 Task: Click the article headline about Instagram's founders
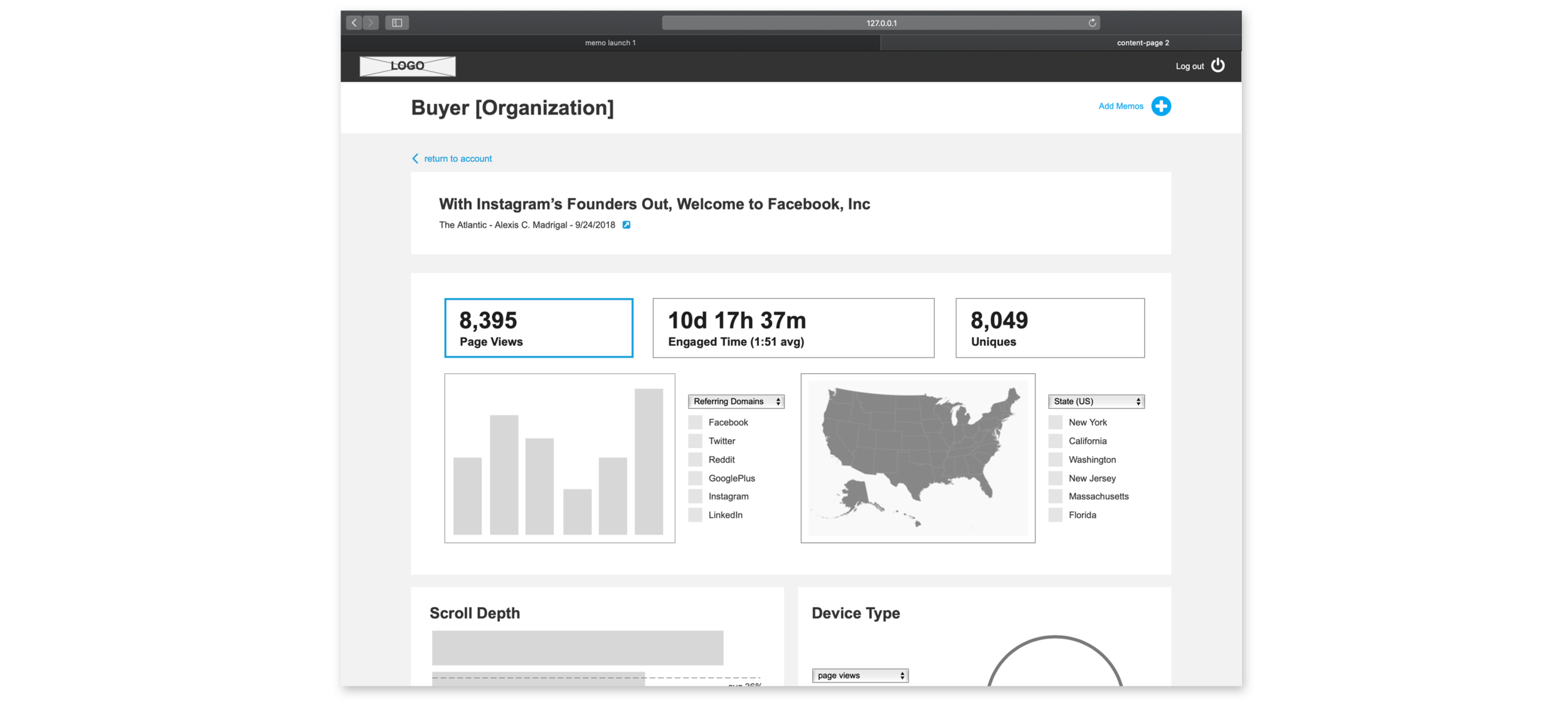(654, 204)
